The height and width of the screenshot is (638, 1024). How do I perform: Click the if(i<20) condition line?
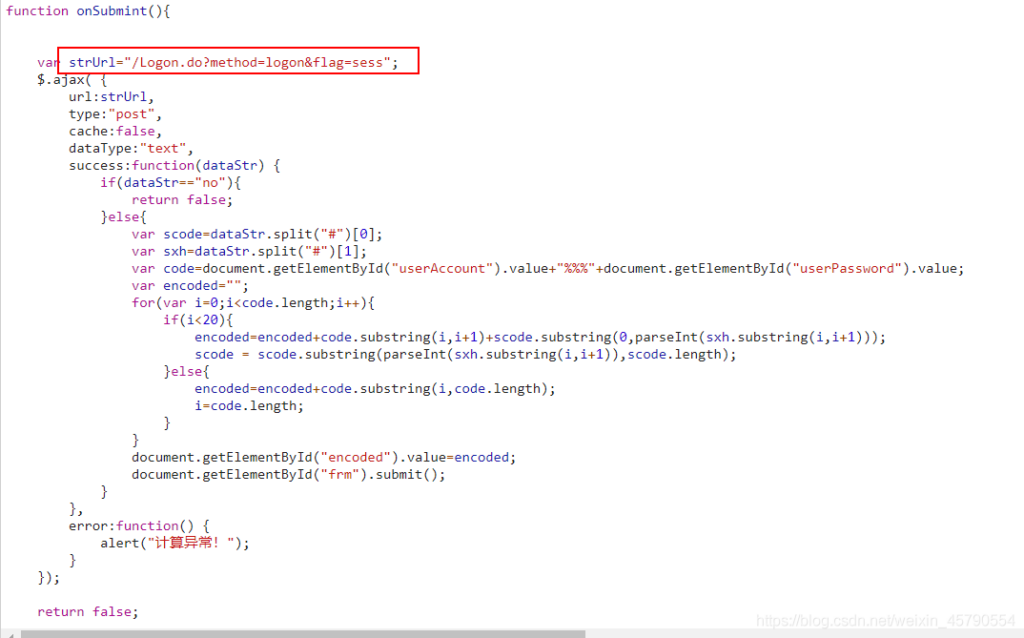pyautogui.click(x=198, y=319)
